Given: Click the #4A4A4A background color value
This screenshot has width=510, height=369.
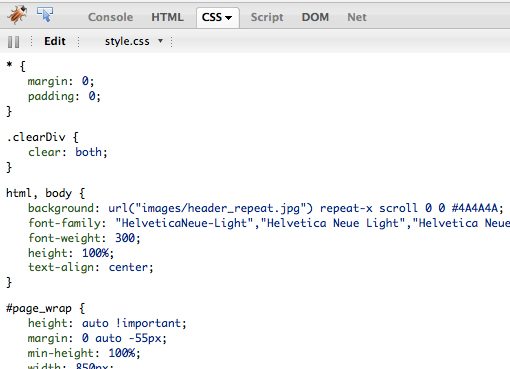Looking at the screenshot, I should click(475, 208).
